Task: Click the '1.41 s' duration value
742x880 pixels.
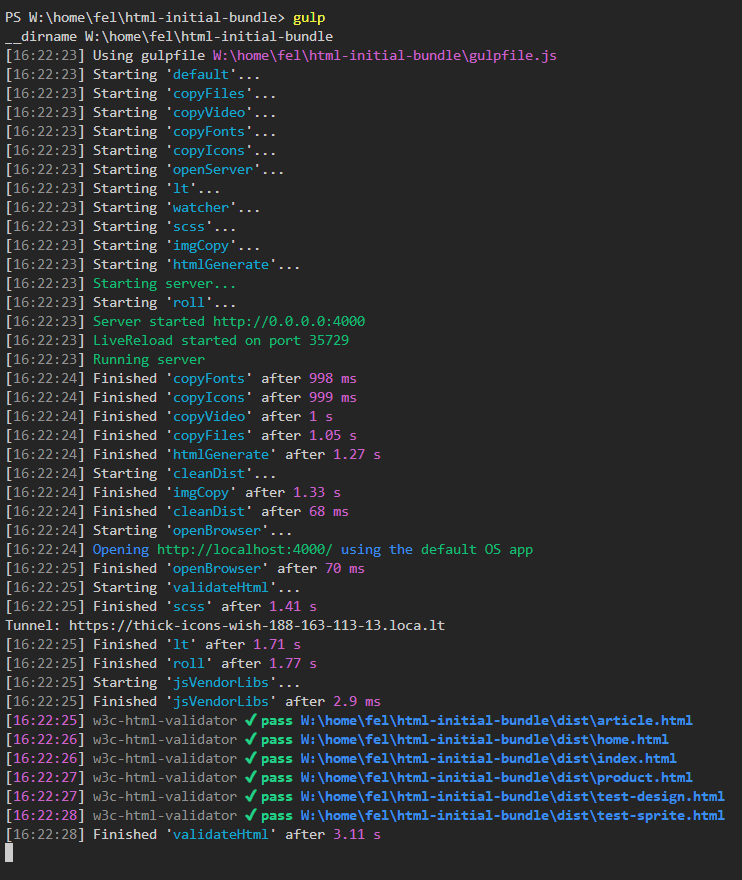Action: (293, 607)
